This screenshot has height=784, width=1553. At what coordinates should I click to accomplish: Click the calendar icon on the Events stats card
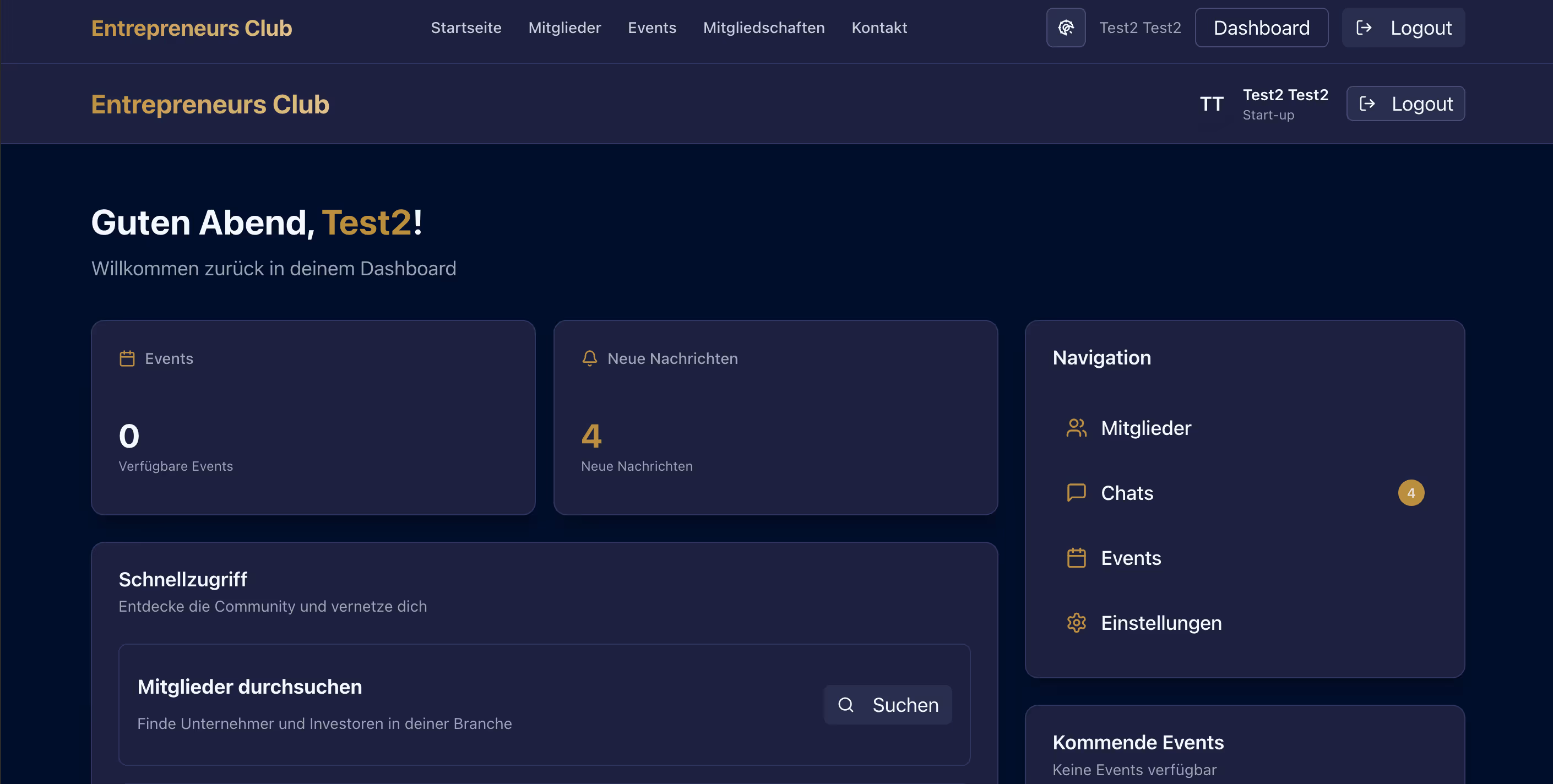[x=127, y=358]
